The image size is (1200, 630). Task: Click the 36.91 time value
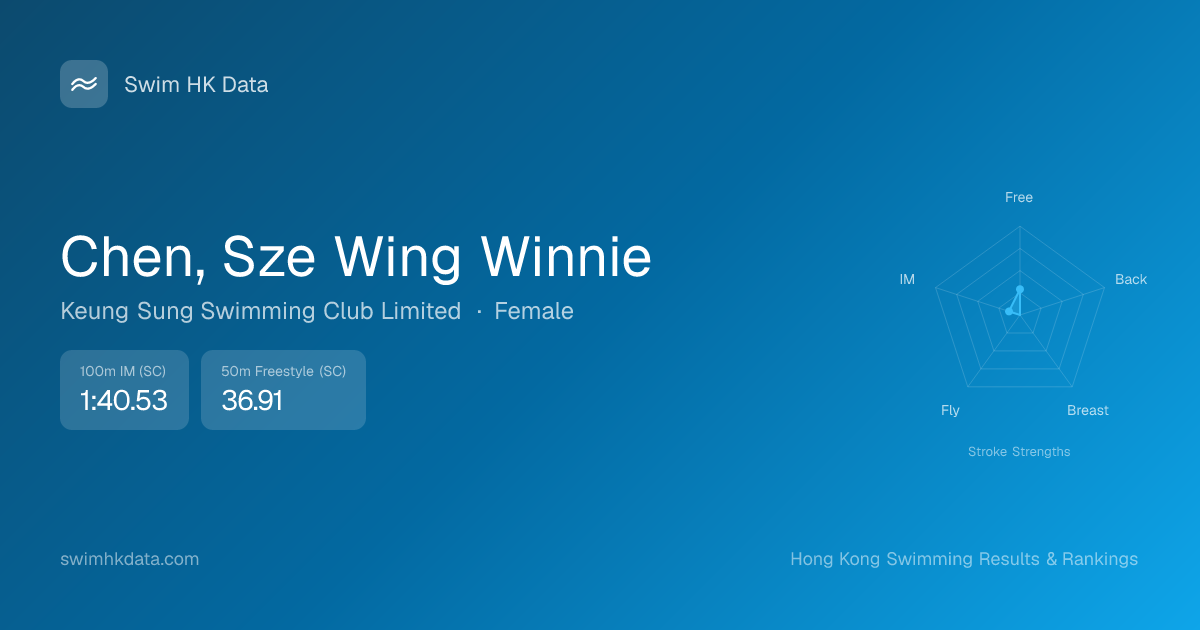click(252, 401)
